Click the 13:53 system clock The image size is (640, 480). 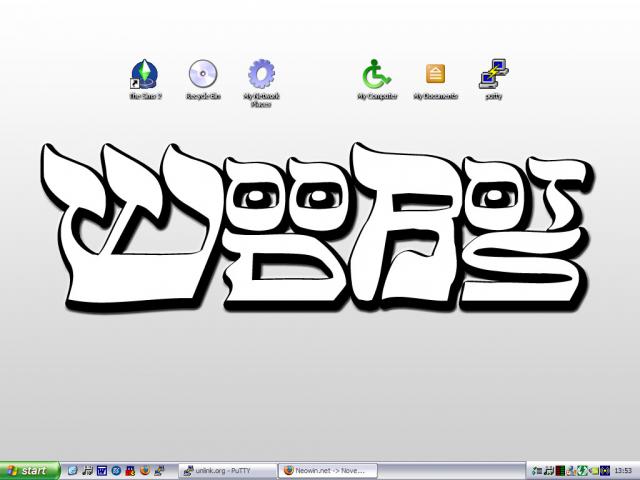(623, 471)
